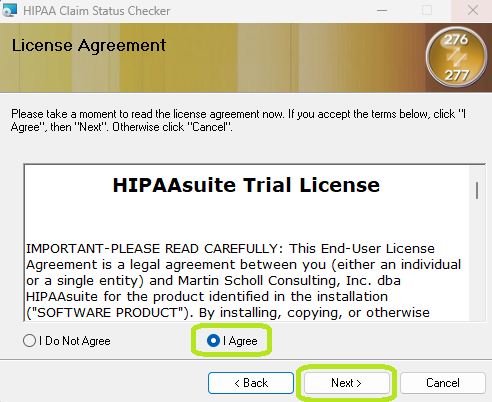Click the 'HIPAAsuite Trial License' heading
The image size is (492, 402).
tap(246, 185)
